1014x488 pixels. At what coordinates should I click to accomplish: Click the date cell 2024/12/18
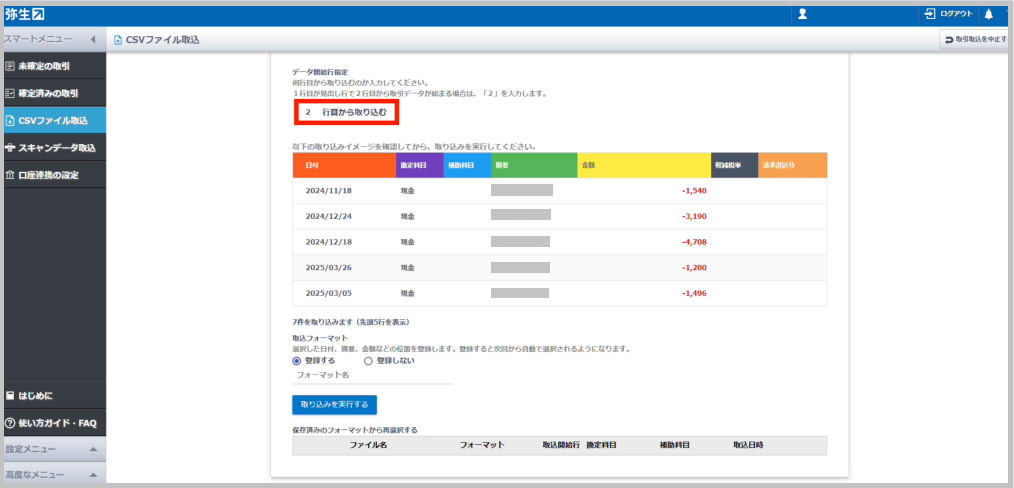pos(329,242)
